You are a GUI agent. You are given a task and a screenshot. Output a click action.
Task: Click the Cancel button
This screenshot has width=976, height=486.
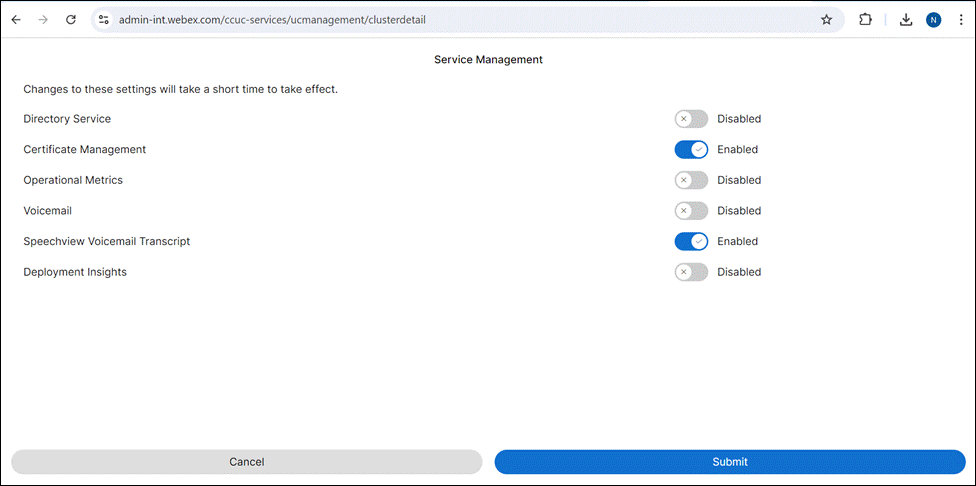tap(246, 462)
